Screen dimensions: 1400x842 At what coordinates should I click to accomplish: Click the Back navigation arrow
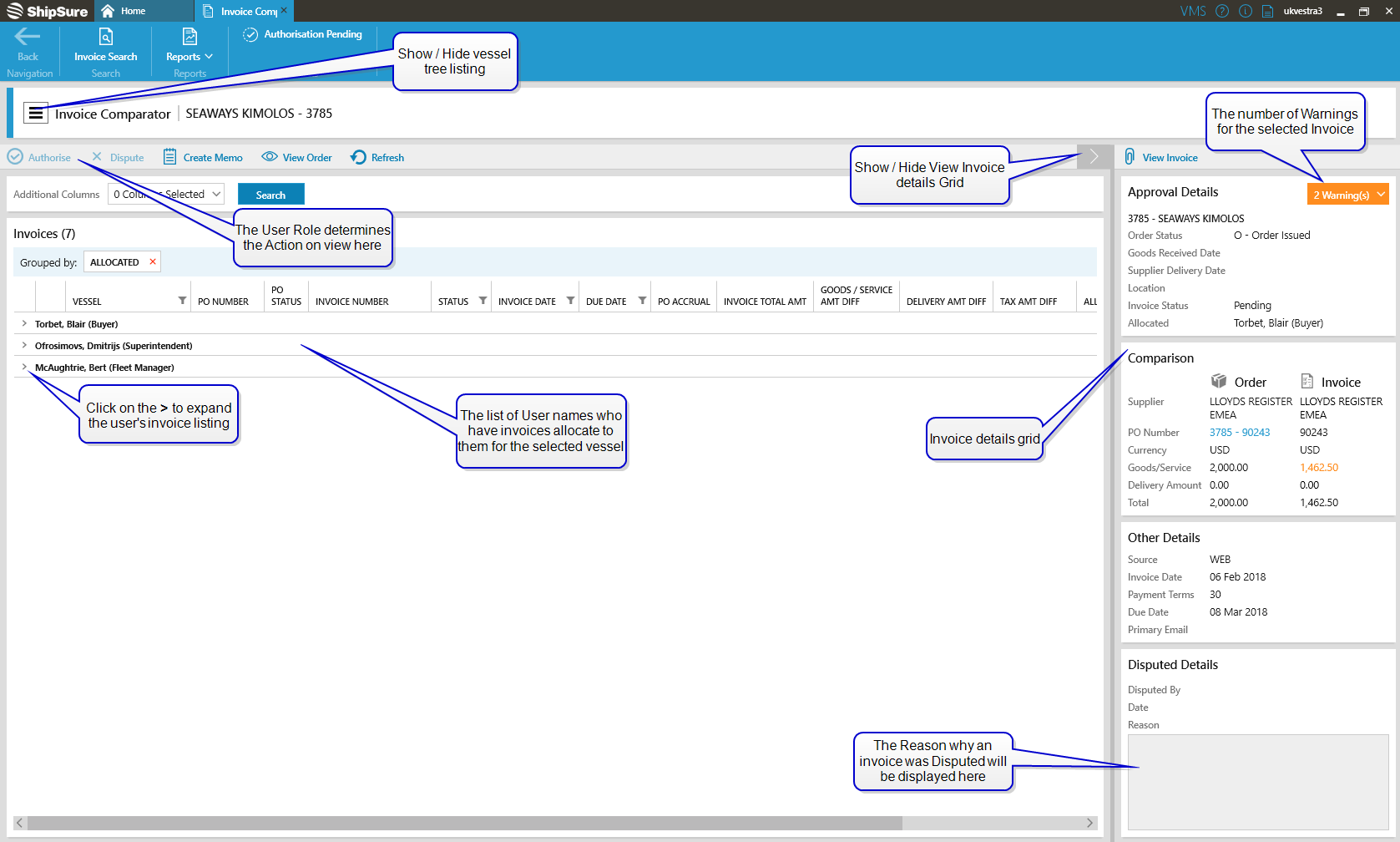[28, 37]
